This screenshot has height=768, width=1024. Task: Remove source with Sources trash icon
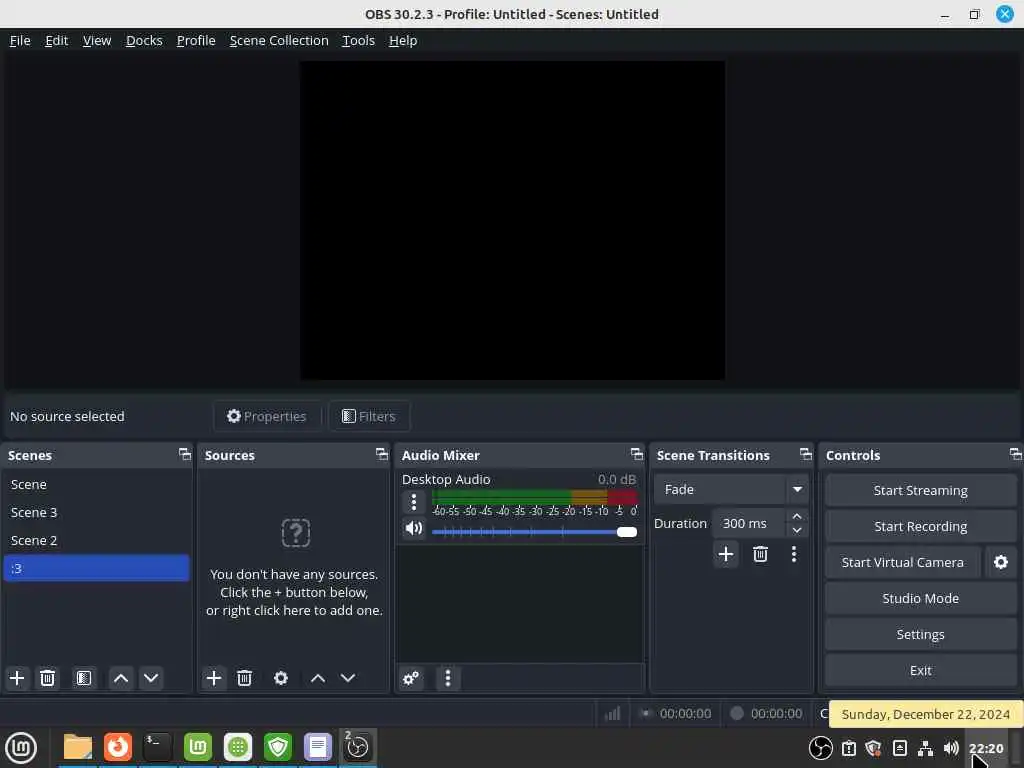tap(244, 678)
